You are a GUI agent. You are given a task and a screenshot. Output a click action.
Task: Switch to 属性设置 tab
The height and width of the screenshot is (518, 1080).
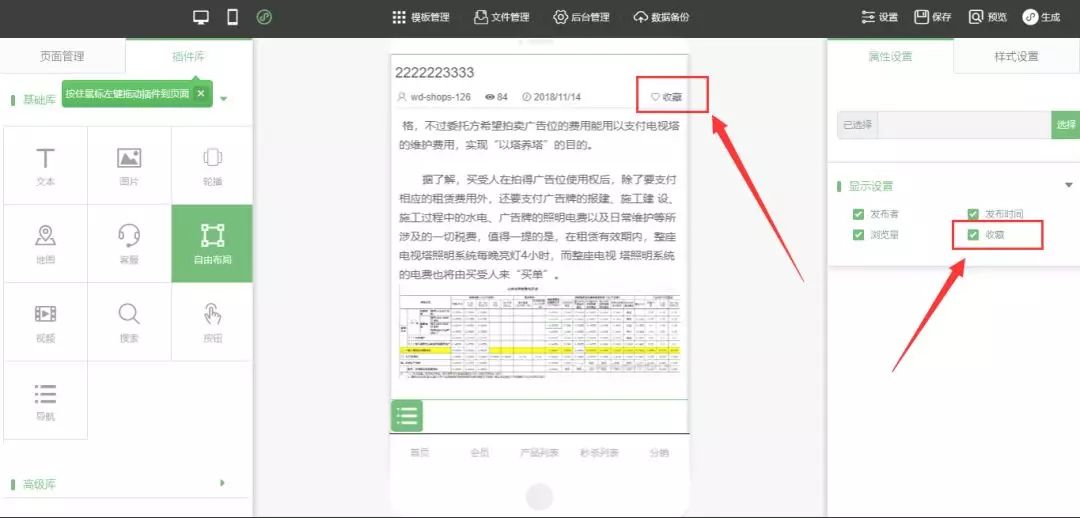tap(891, 56)
